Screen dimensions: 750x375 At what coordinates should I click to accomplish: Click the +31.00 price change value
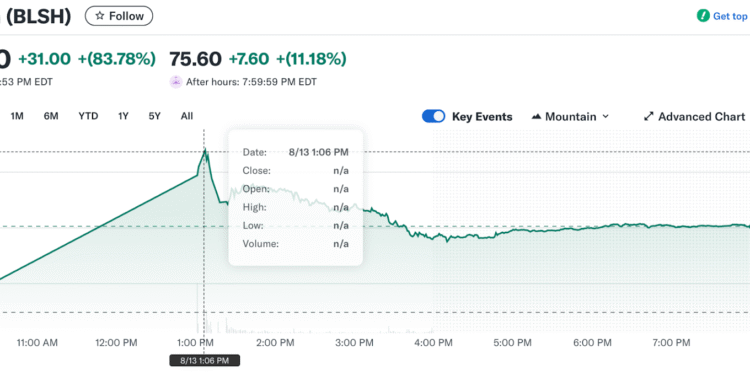[x=44, y=59]
